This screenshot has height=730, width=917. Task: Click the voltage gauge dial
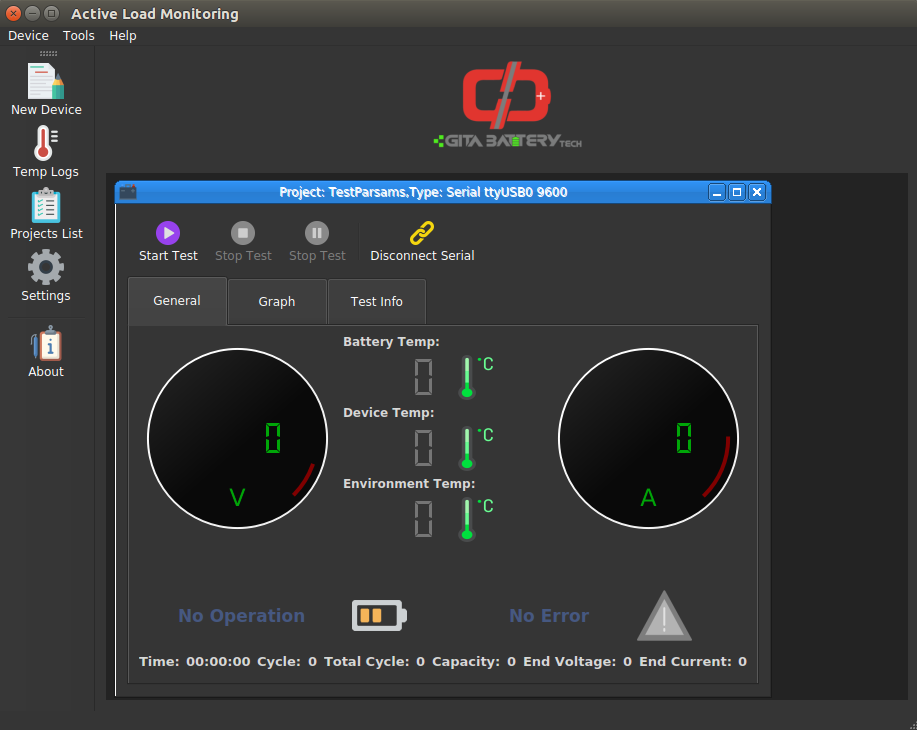tap(237, 438)
